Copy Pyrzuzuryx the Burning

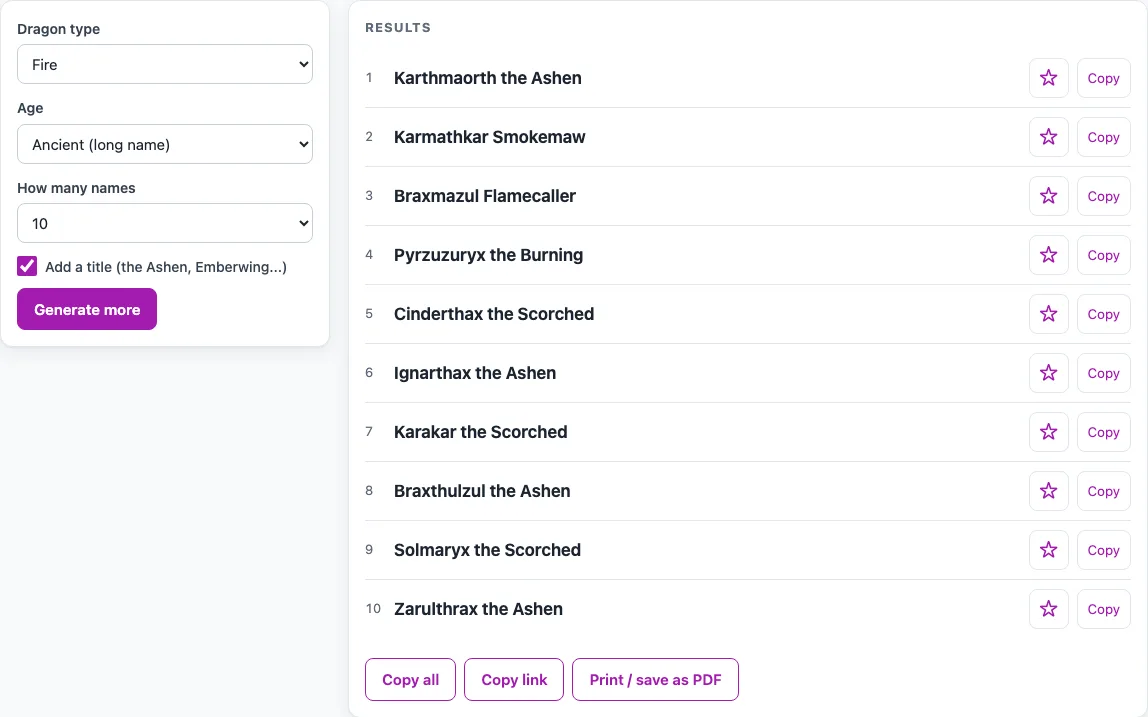(1103, 255)
